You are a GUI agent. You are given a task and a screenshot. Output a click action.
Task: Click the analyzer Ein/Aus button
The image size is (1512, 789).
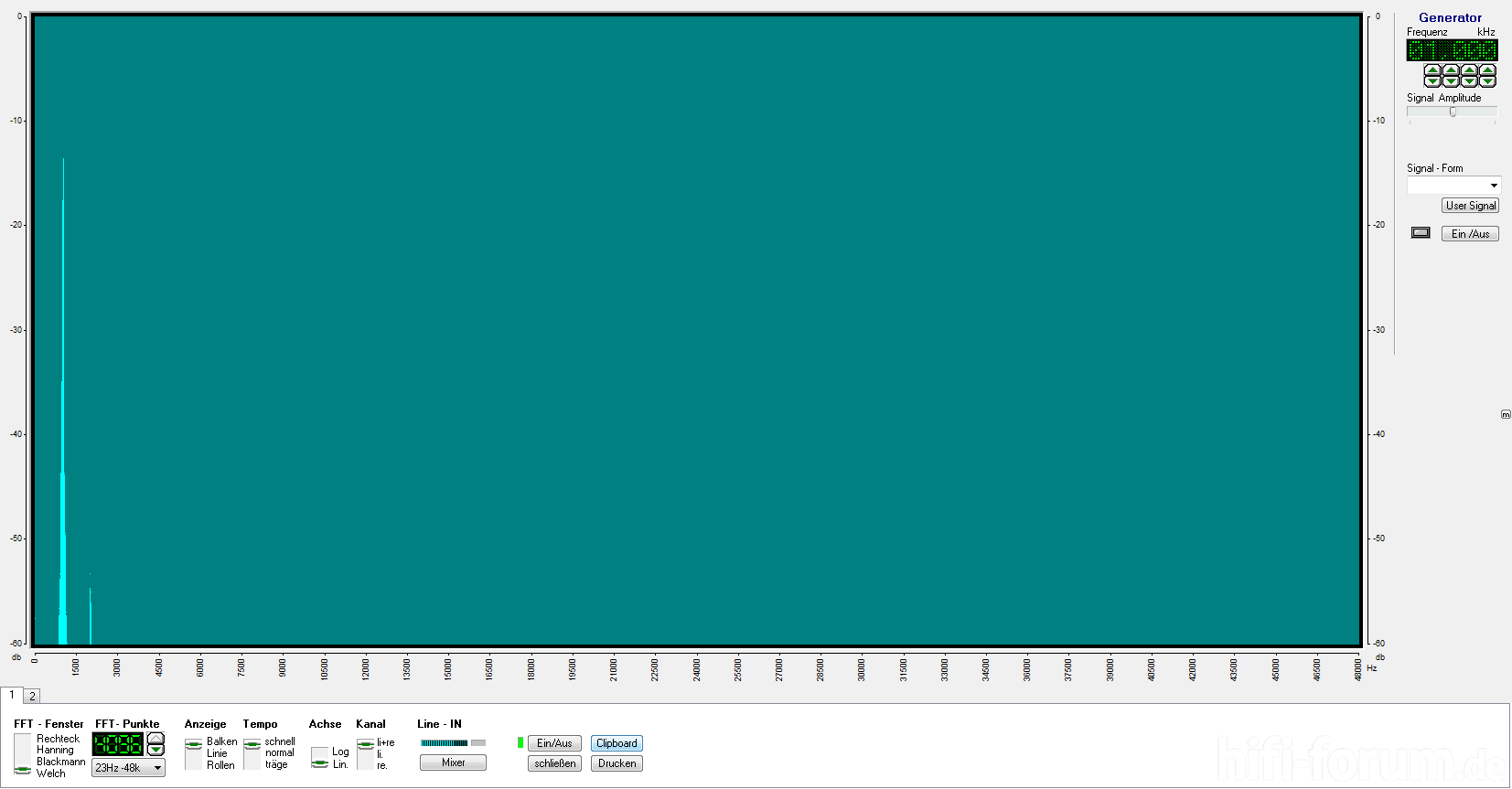click(554, 743)
